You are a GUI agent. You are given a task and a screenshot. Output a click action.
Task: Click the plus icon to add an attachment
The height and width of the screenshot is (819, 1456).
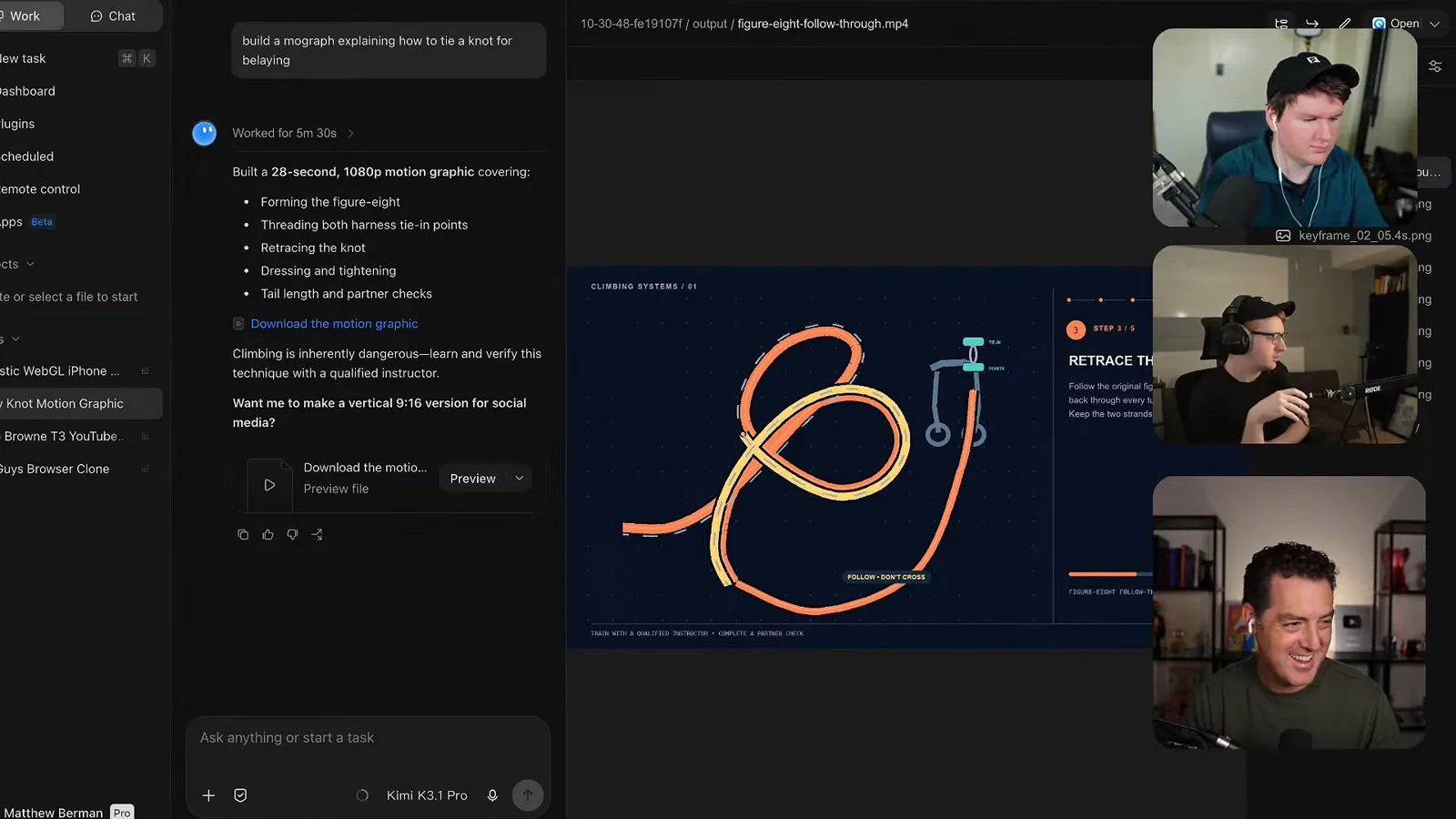[x=208, y=795]
